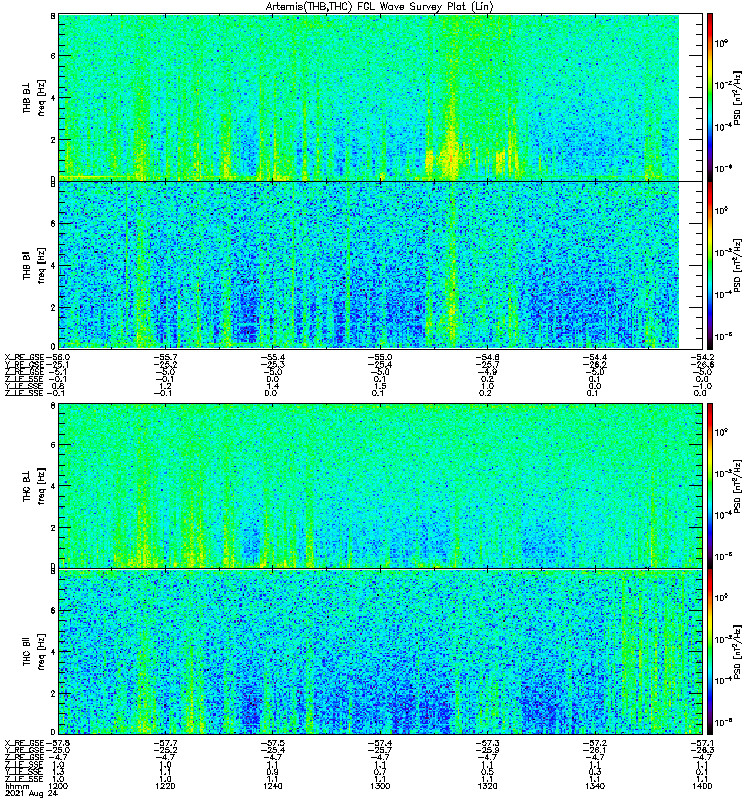Click the THB B∥ panel PSD color bar
Viewport: 750px width, 800px height.
pos(710,265)
